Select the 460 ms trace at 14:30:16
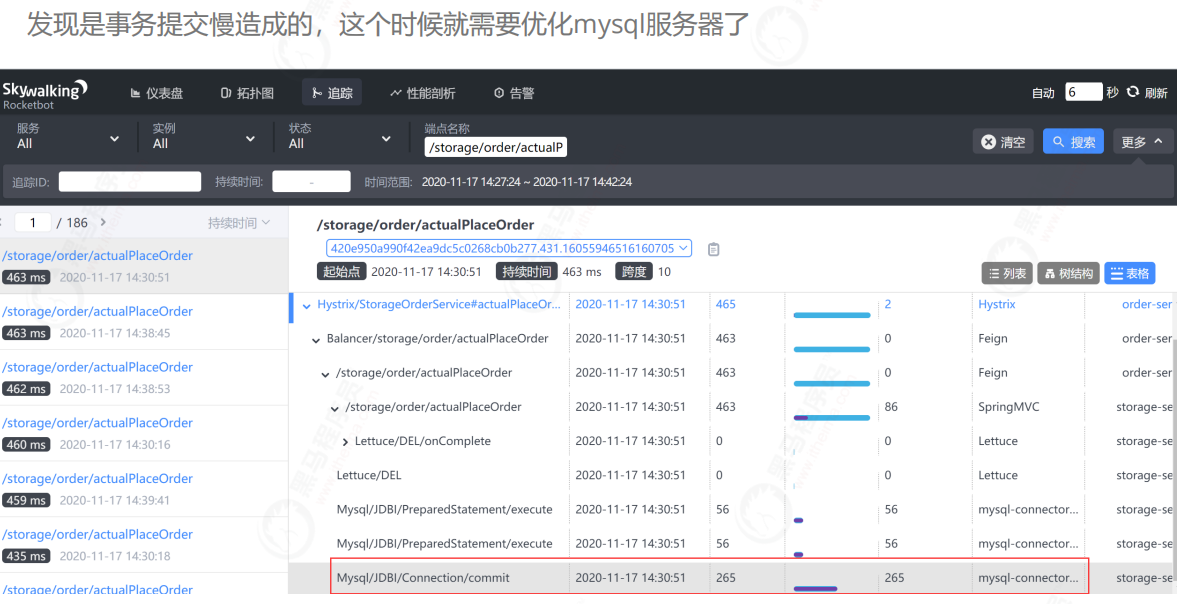The height and width of the screenshot is (604, 1179). click(x=144, y=433)
